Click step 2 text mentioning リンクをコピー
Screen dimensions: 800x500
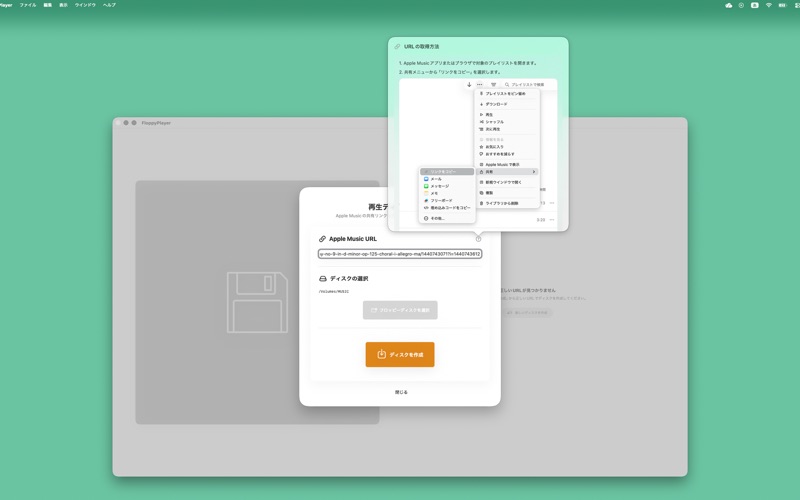coord(449,72)
